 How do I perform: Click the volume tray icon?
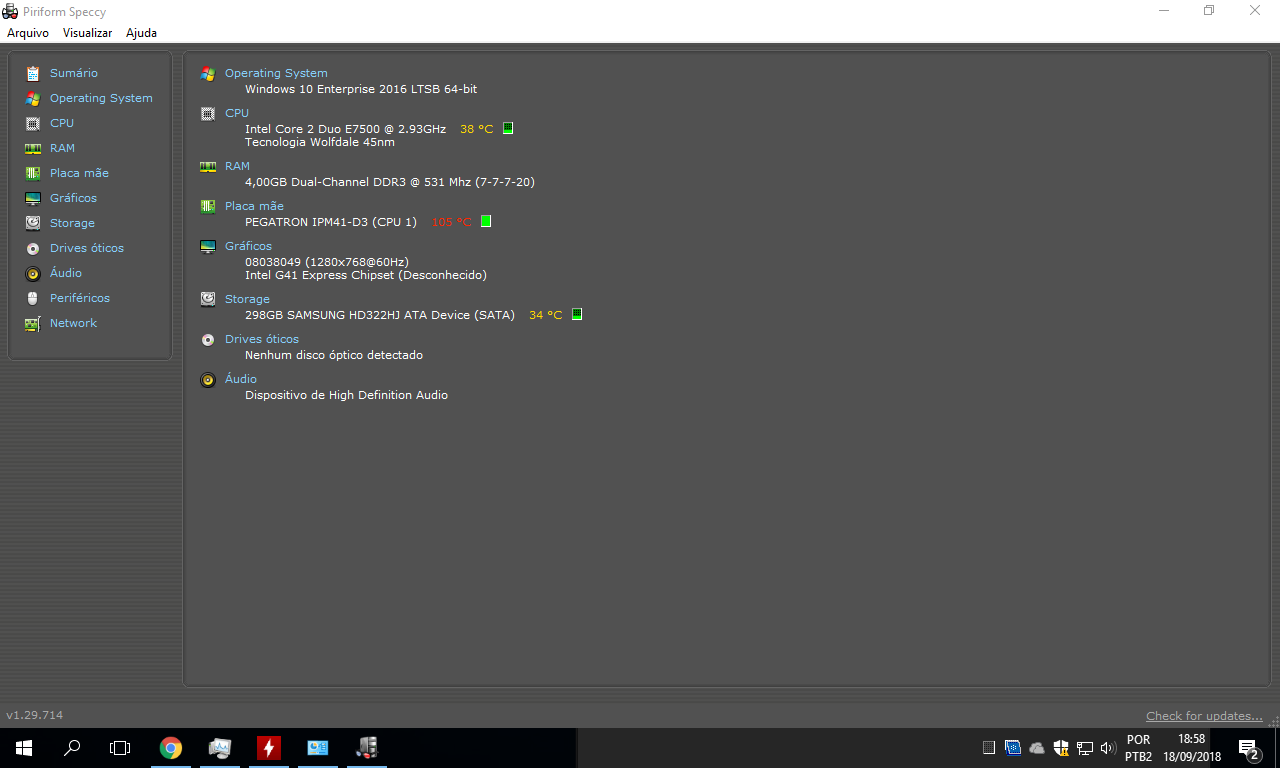[x=1107, y=748]
